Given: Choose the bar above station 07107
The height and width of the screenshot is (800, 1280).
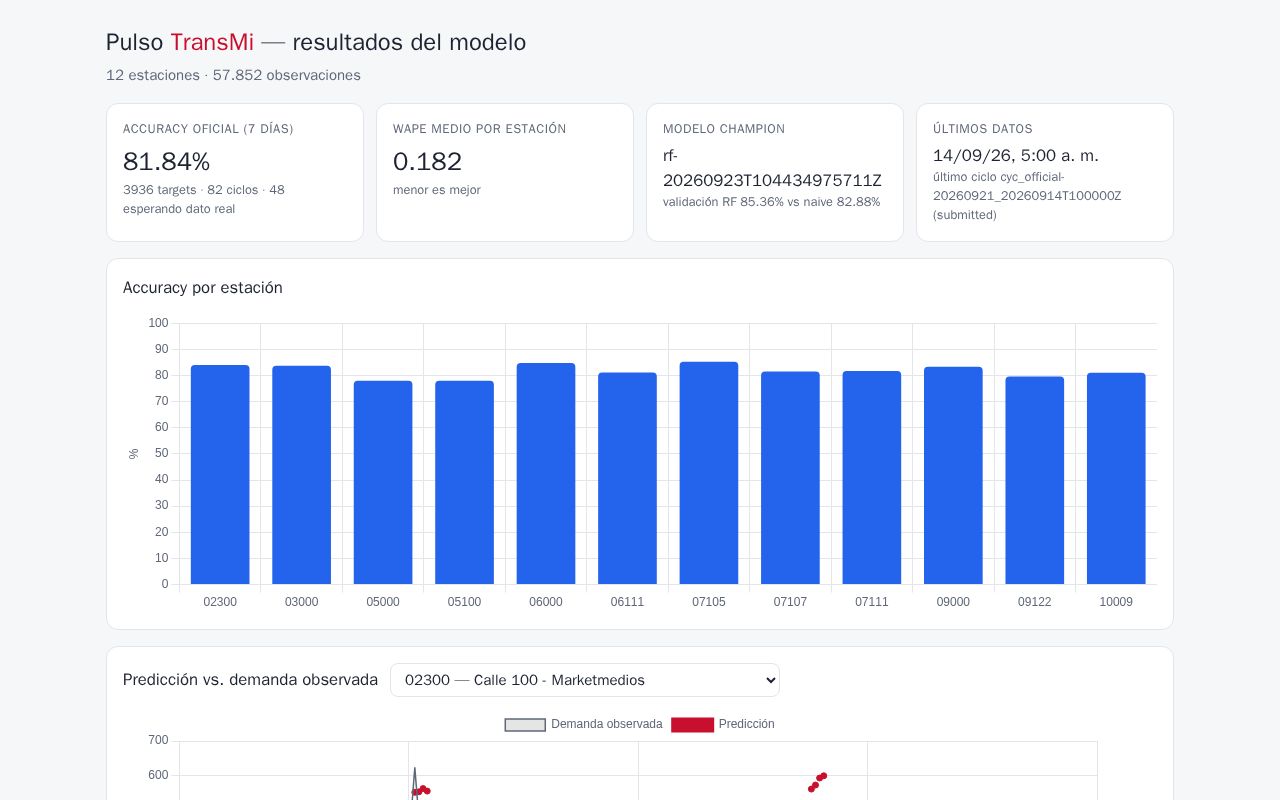Looking at the screenshot, I should click(x=790, y=478).
